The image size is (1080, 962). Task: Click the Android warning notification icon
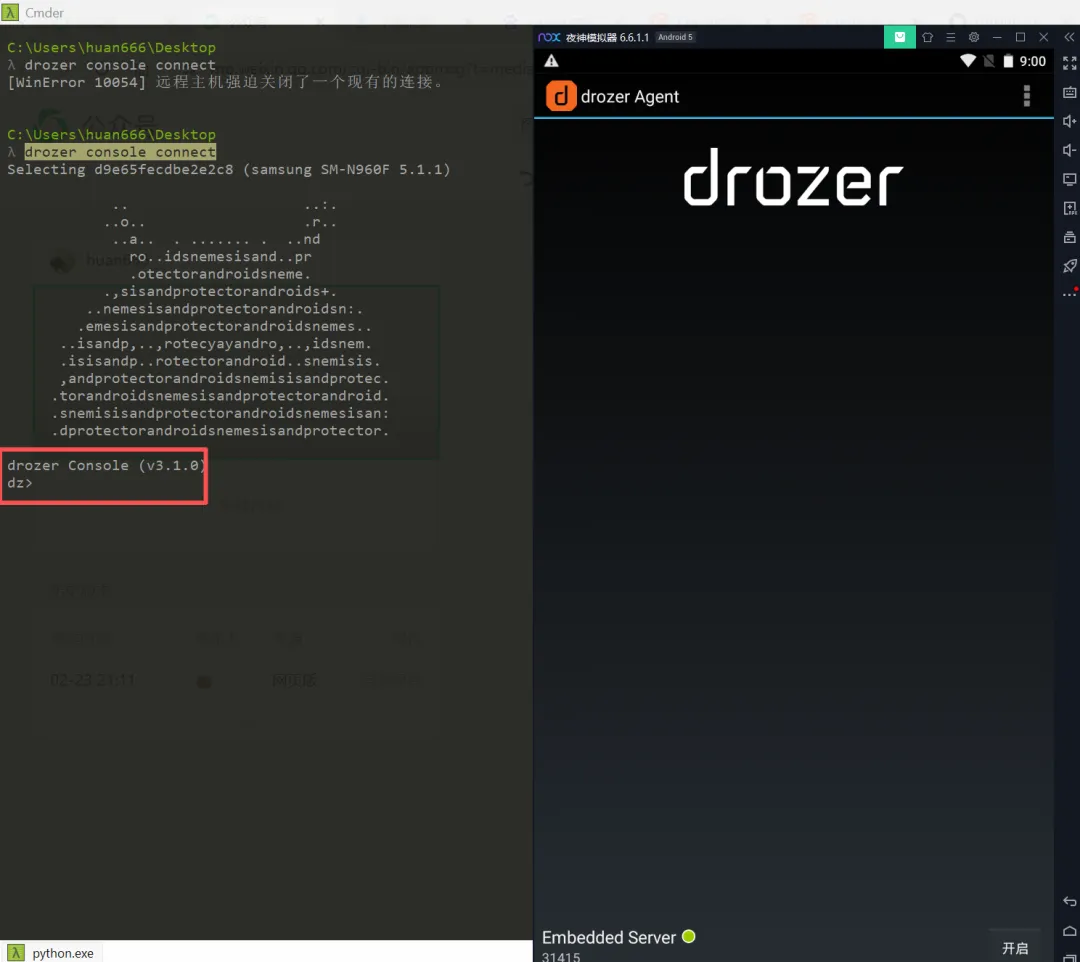[x=551, y=61]
